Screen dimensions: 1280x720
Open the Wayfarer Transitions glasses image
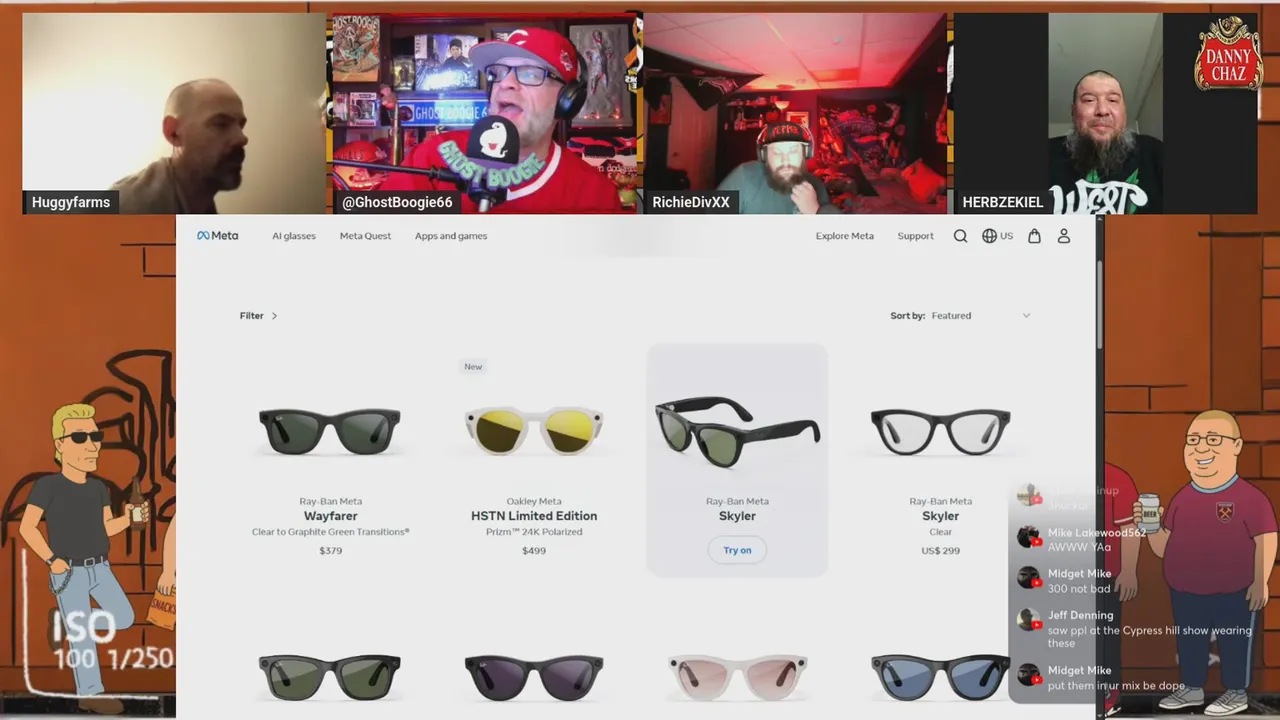[330, 431]
